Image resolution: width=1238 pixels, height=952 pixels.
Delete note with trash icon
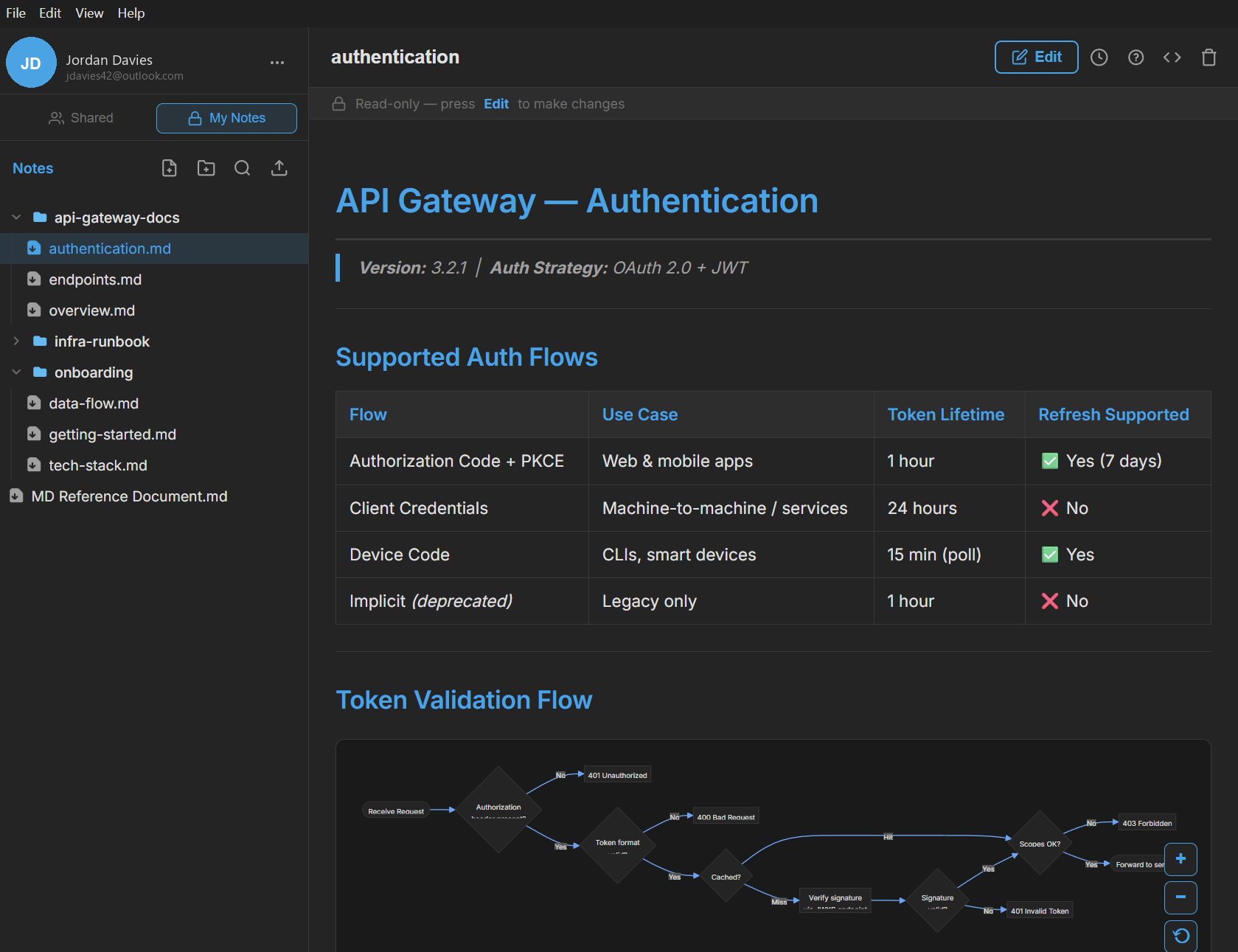1209,58
